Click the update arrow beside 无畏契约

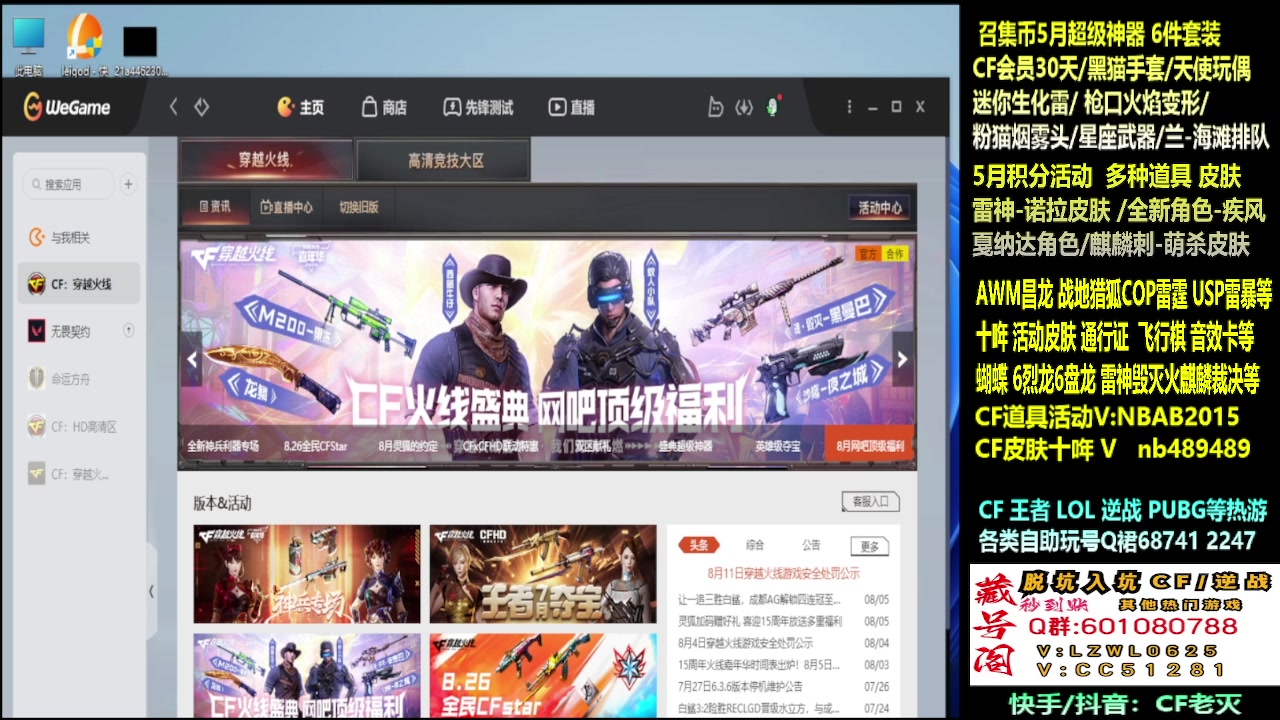128,330
